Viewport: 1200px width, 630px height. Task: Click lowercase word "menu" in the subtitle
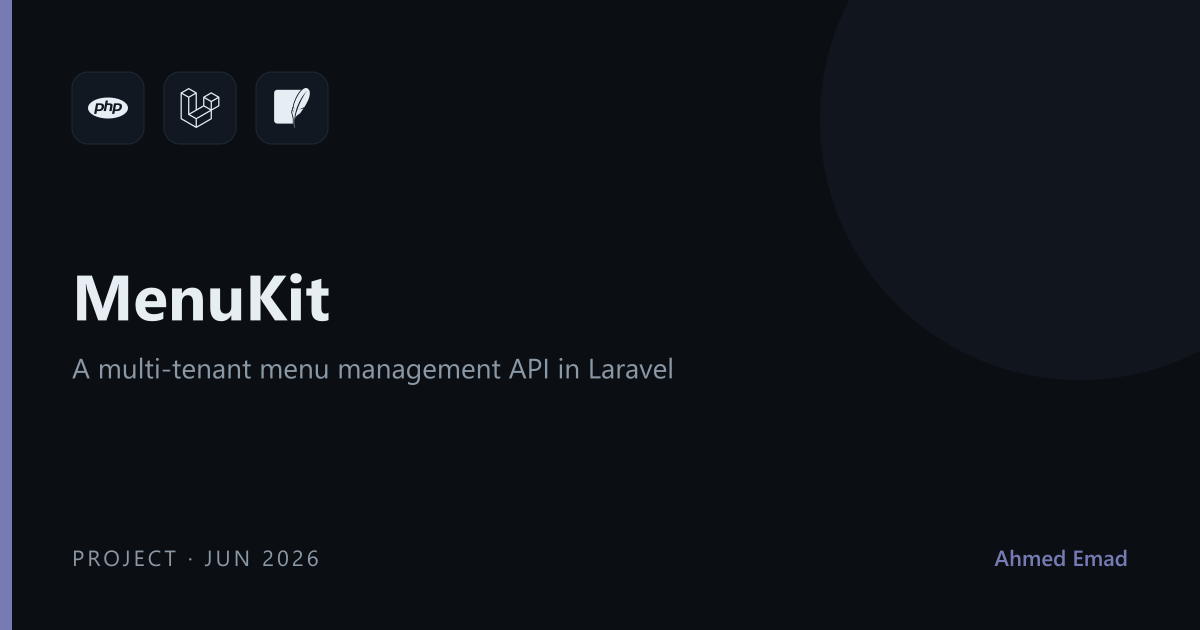(x=294, y=370)
